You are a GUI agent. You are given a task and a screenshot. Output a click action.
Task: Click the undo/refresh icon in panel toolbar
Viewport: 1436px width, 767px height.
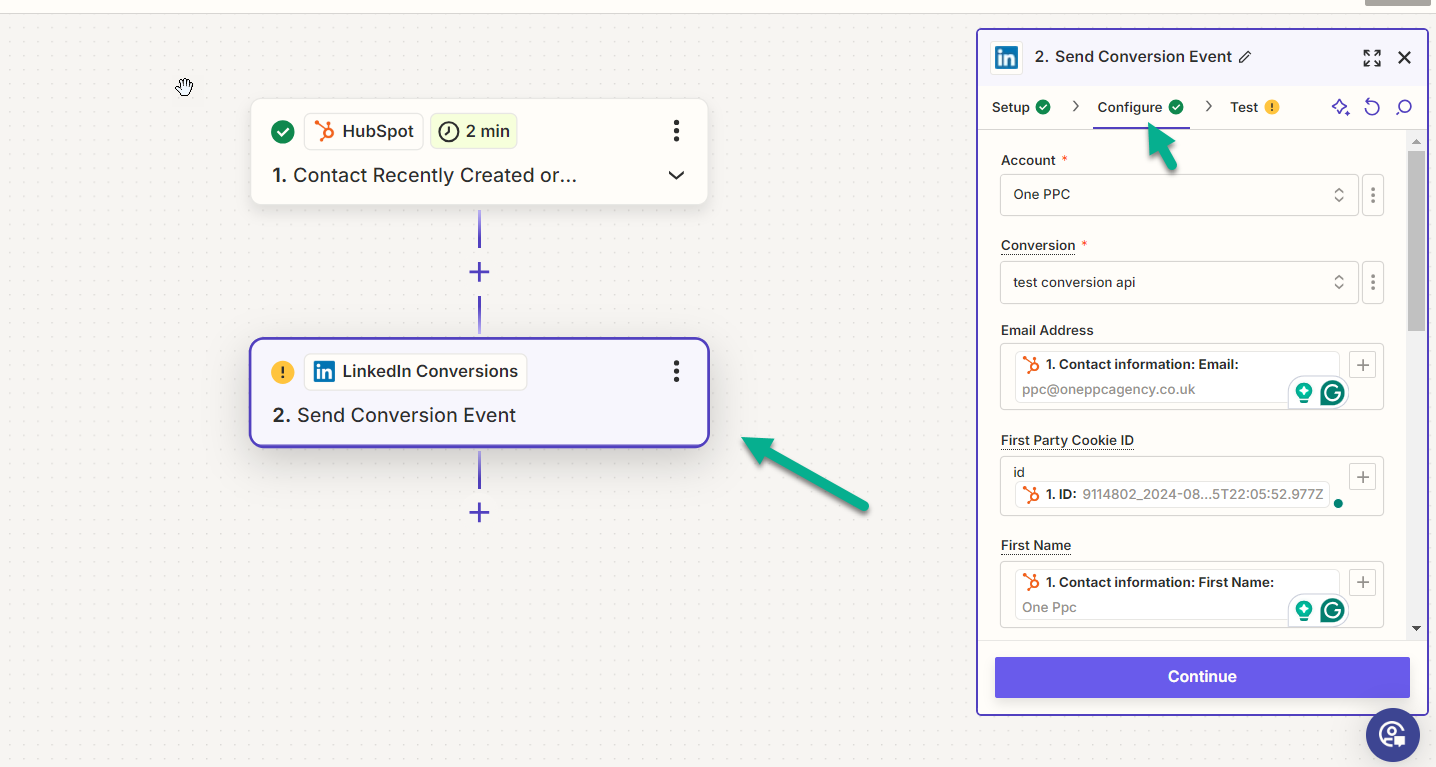pyautogui.click(x=1372, y=107)
